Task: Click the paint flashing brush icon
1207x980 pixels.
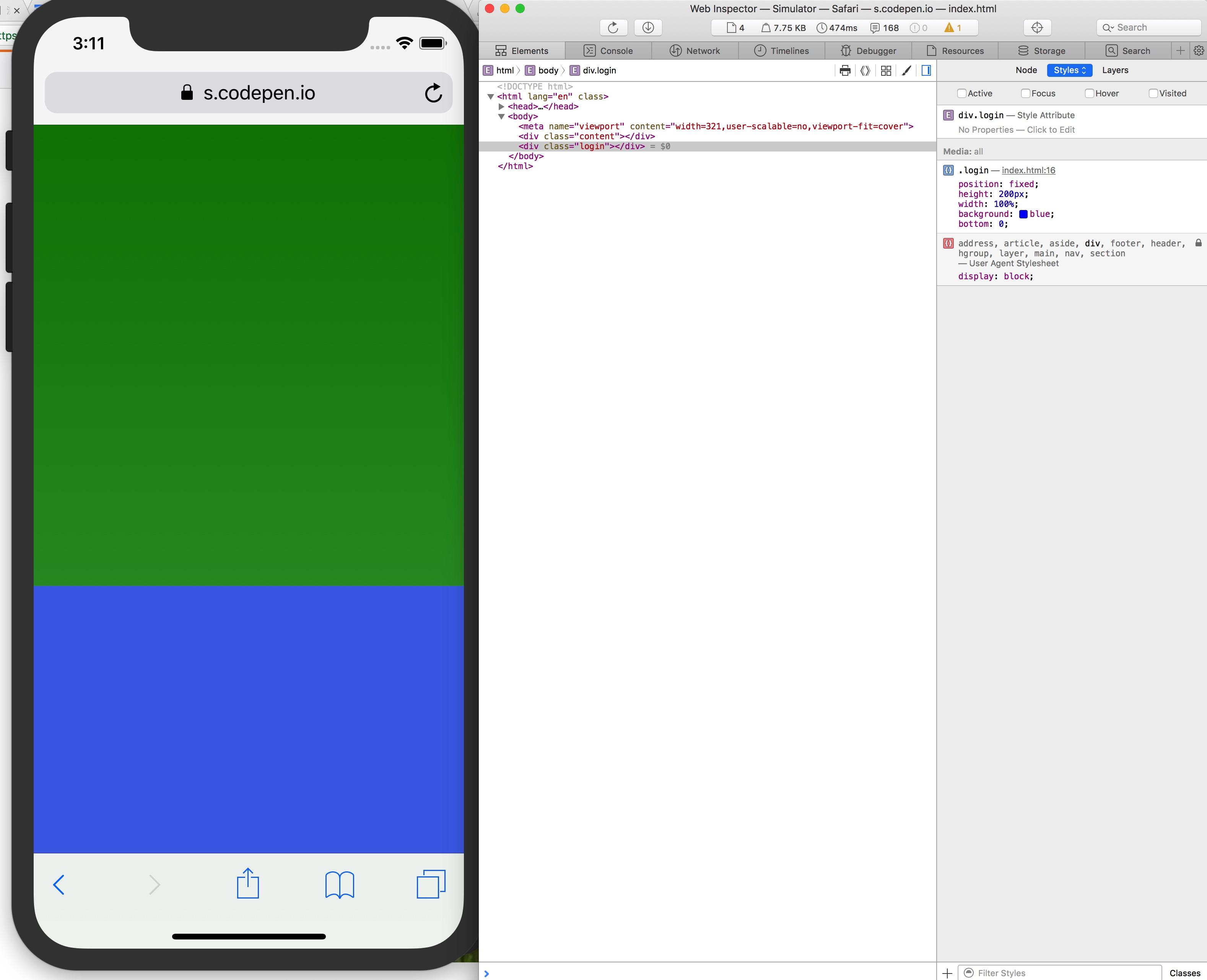Action: point(906,70)
